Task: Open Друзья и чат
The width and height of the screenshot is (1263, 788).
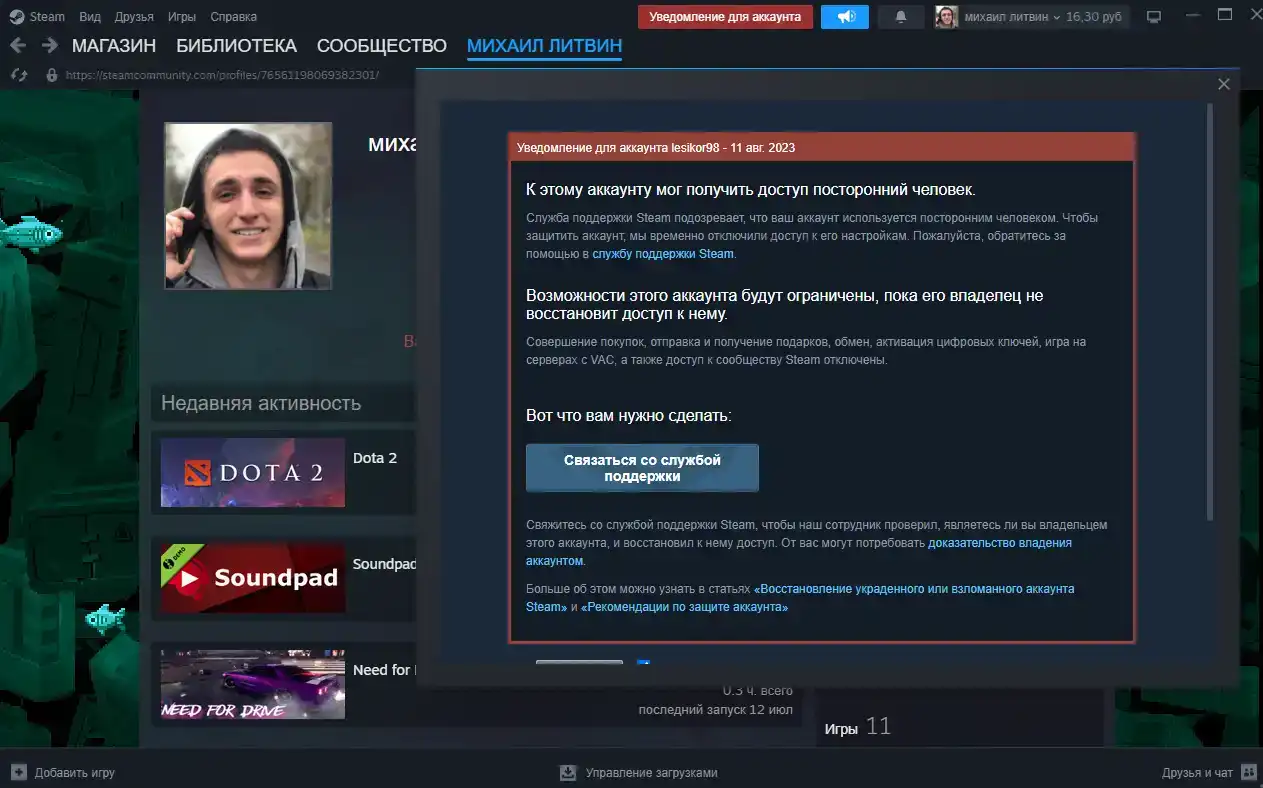Action: click(1197, 773)
